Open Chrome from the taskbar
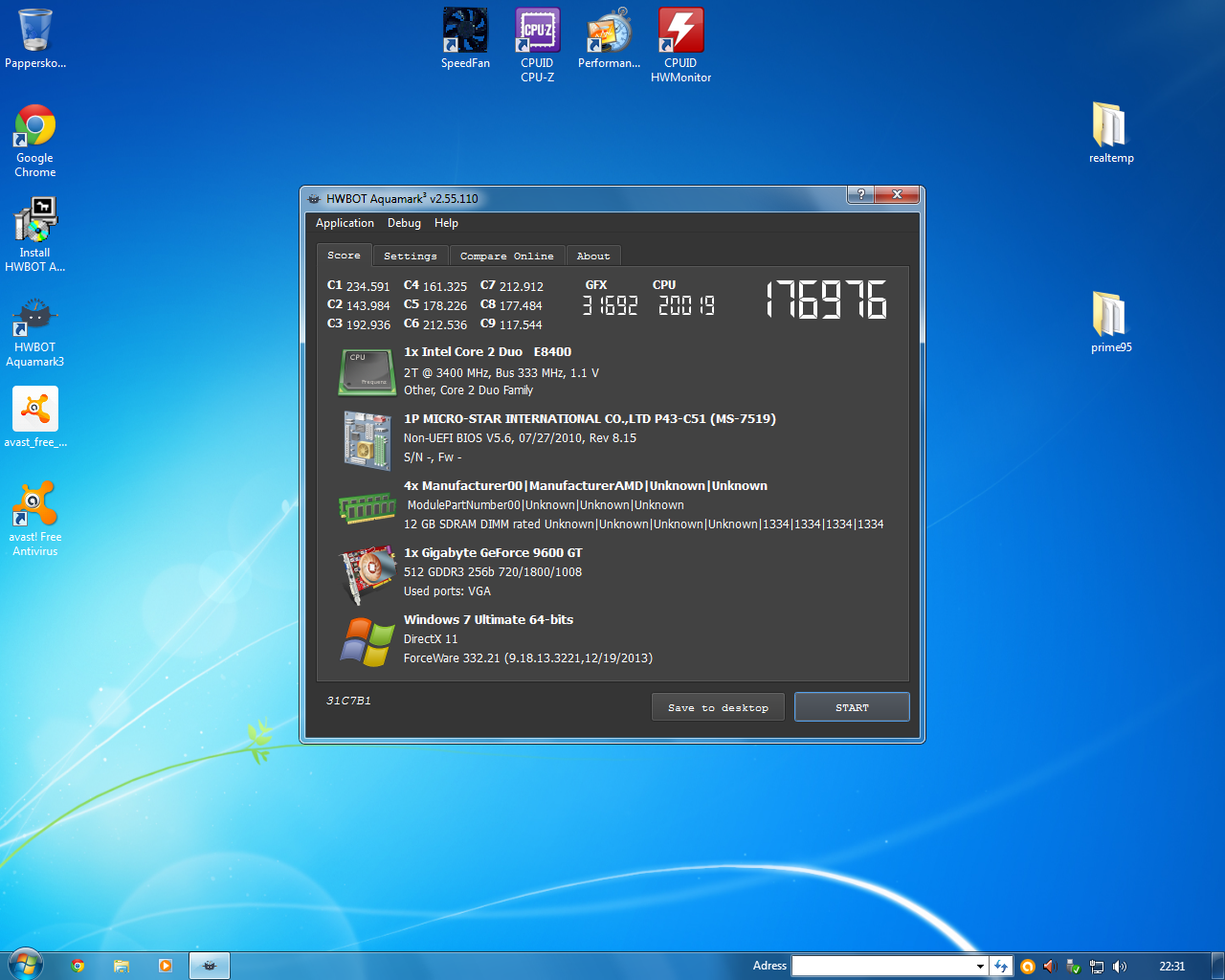Screen dimensions: 1225x980 point(78,966)
